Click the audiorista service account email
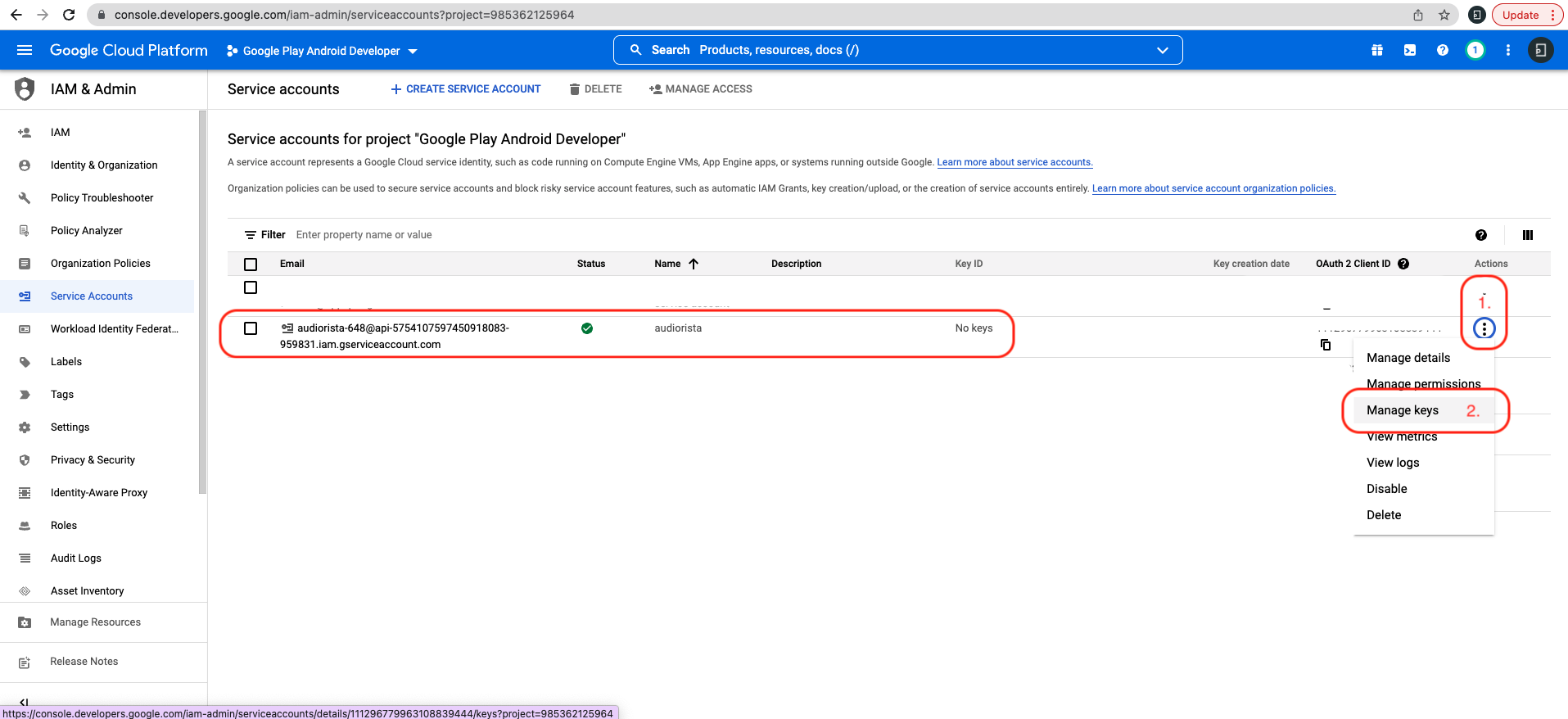 click(x=395, y=336)
